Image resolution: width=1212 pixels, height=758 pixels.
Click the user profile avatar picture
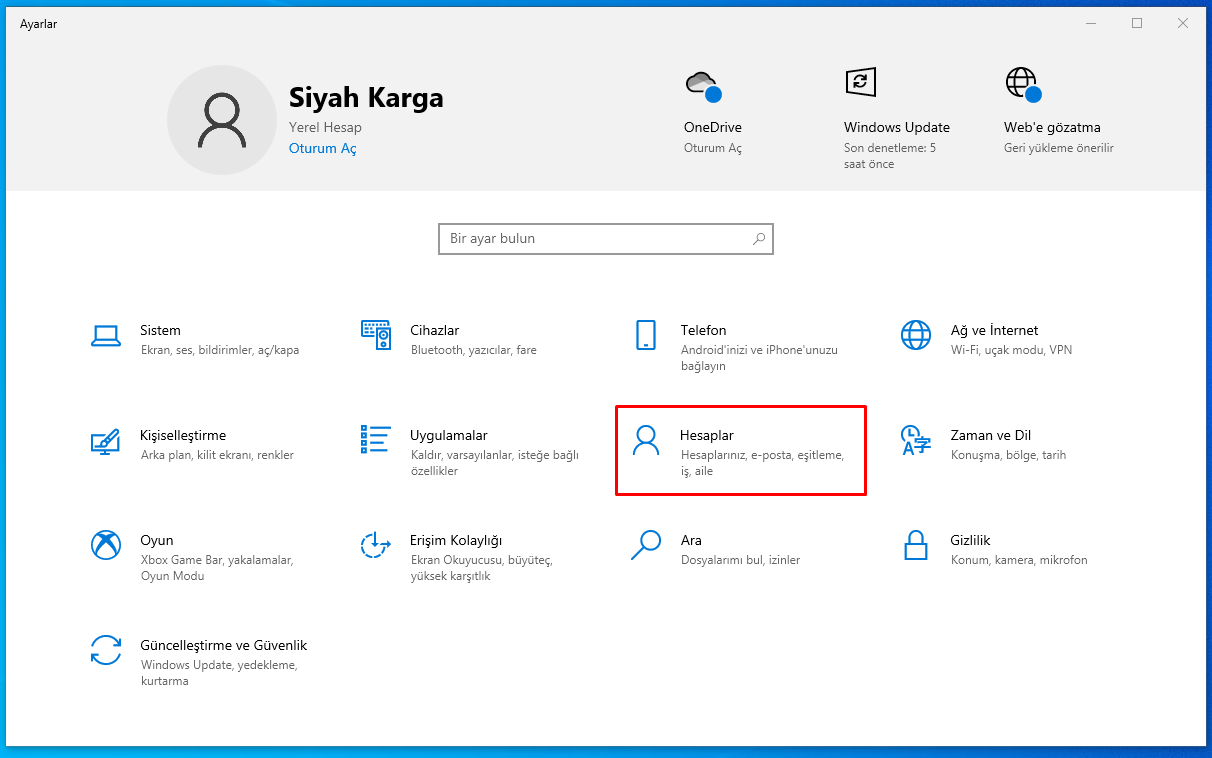[221, 120]
